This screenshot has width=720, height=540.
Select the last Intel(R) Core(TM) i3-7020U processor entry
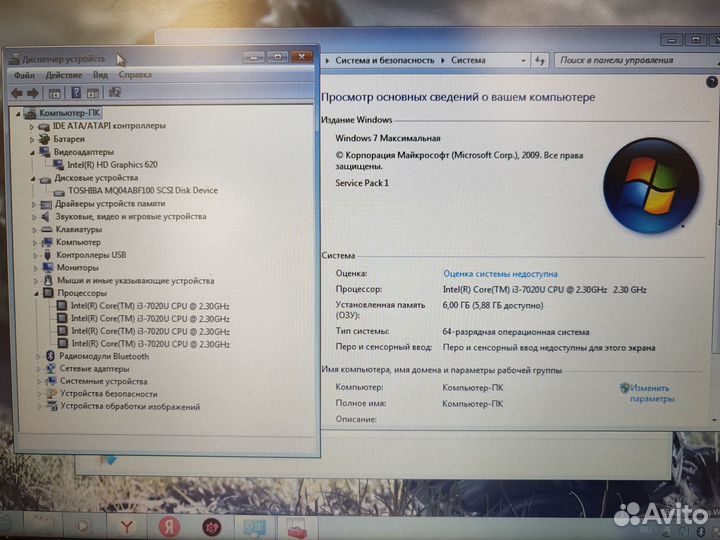(151, 343)
